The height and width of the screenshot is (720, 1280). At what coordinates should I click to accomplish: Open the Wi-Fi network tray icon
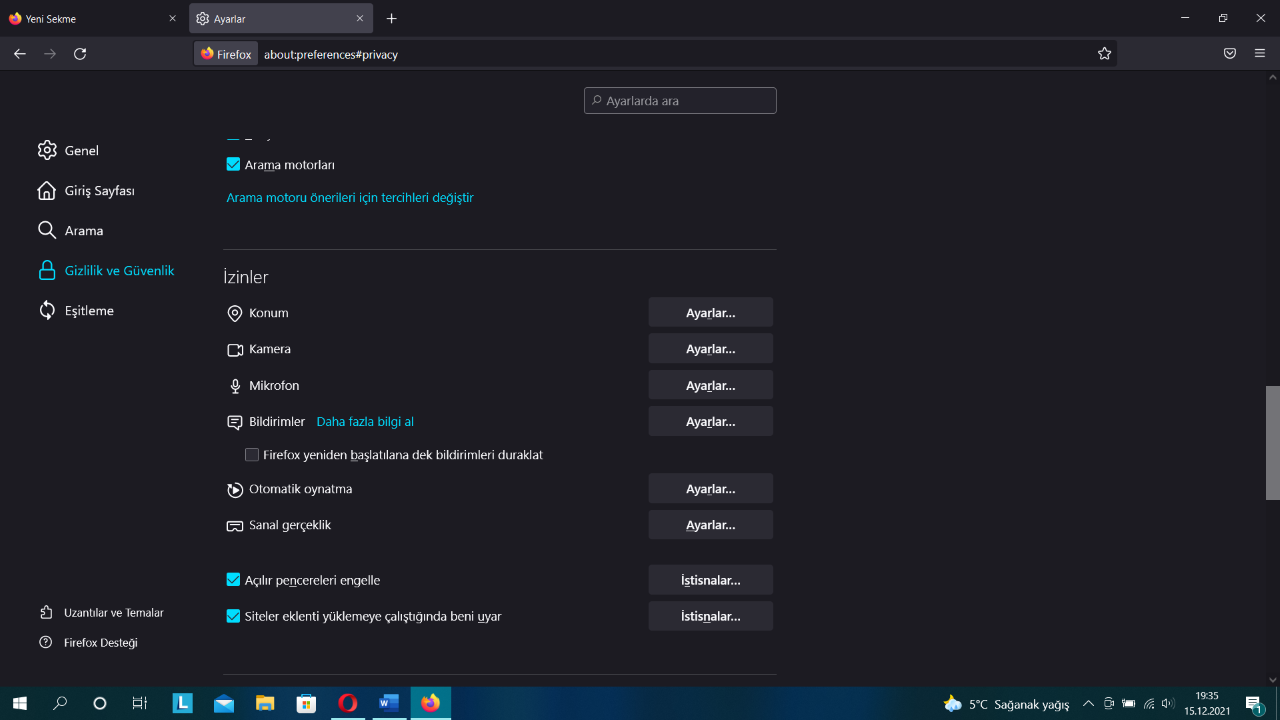1149,704
